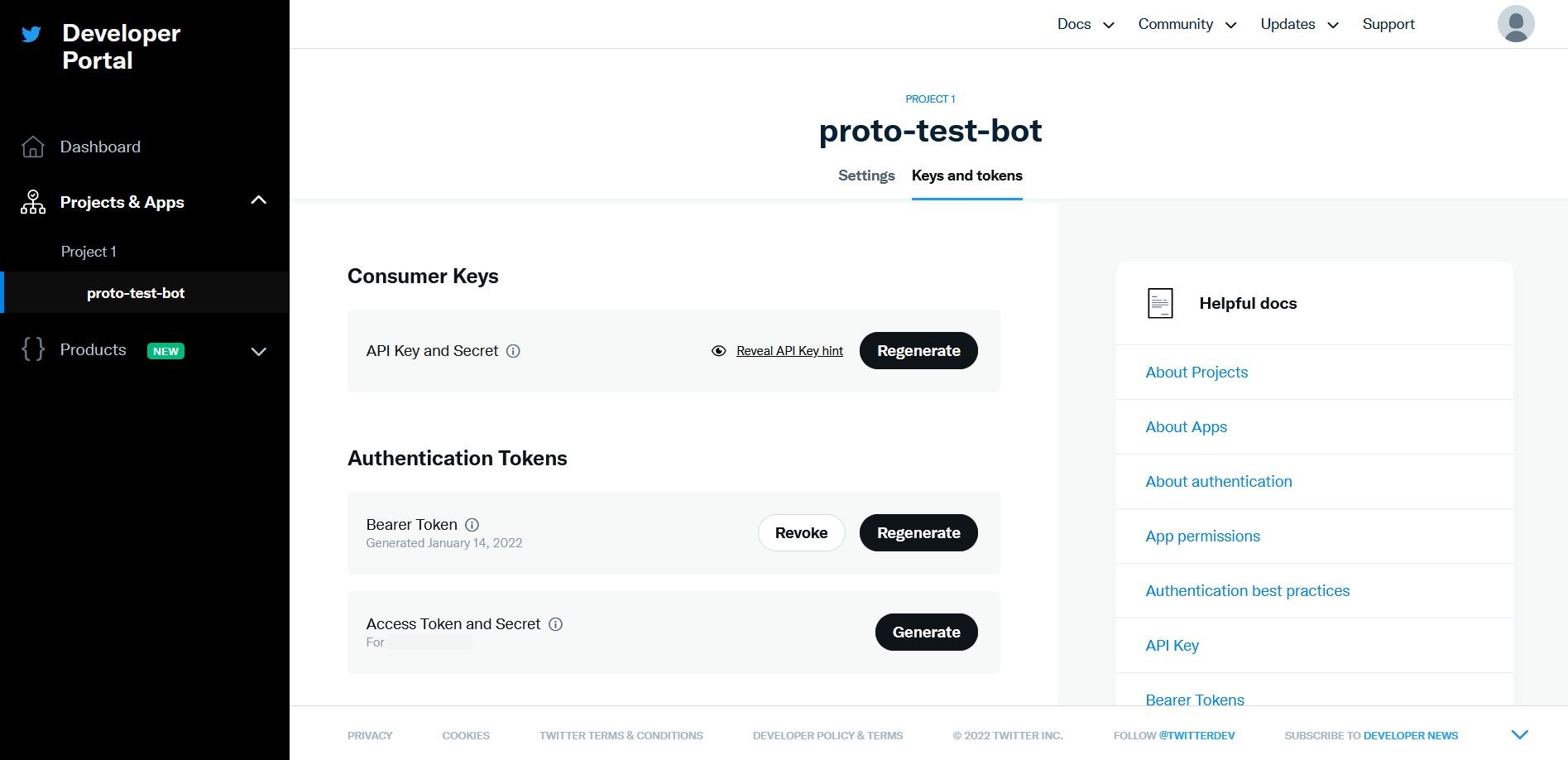Click the proto-test-bot page title
1568x760 pixels.
click(930, 131)
